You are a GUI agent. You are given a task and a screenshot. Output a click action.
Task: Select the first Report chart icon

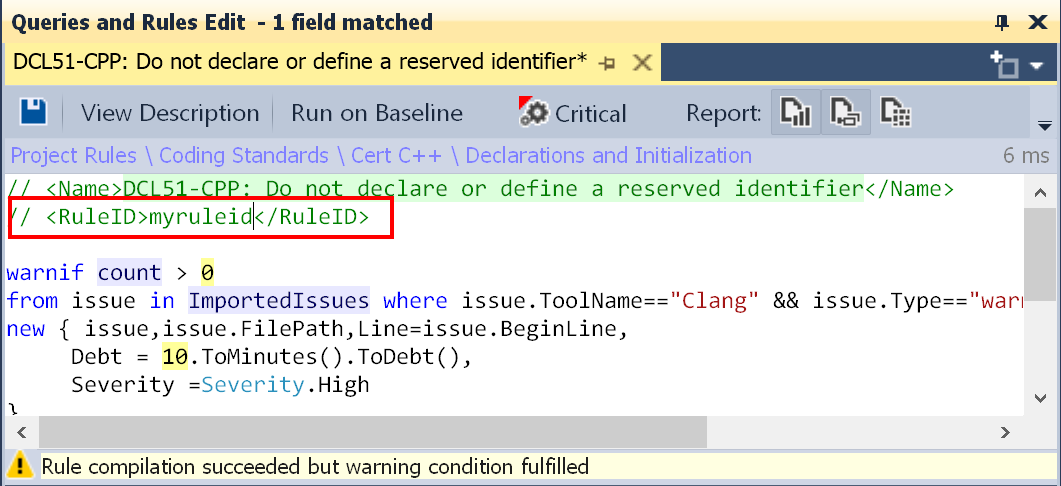(795, 113)
